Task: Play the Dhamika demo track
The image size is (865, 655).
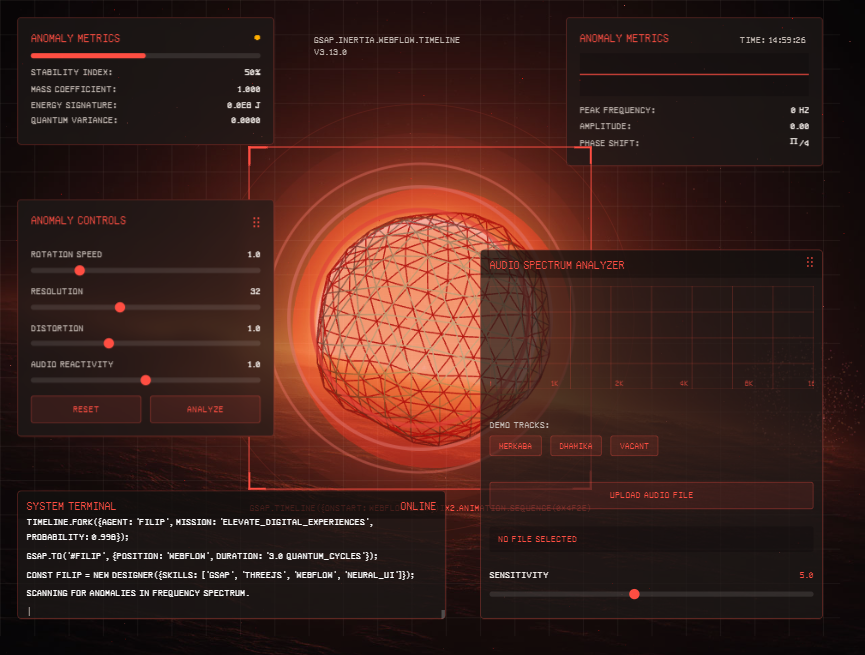Action: 576,446
